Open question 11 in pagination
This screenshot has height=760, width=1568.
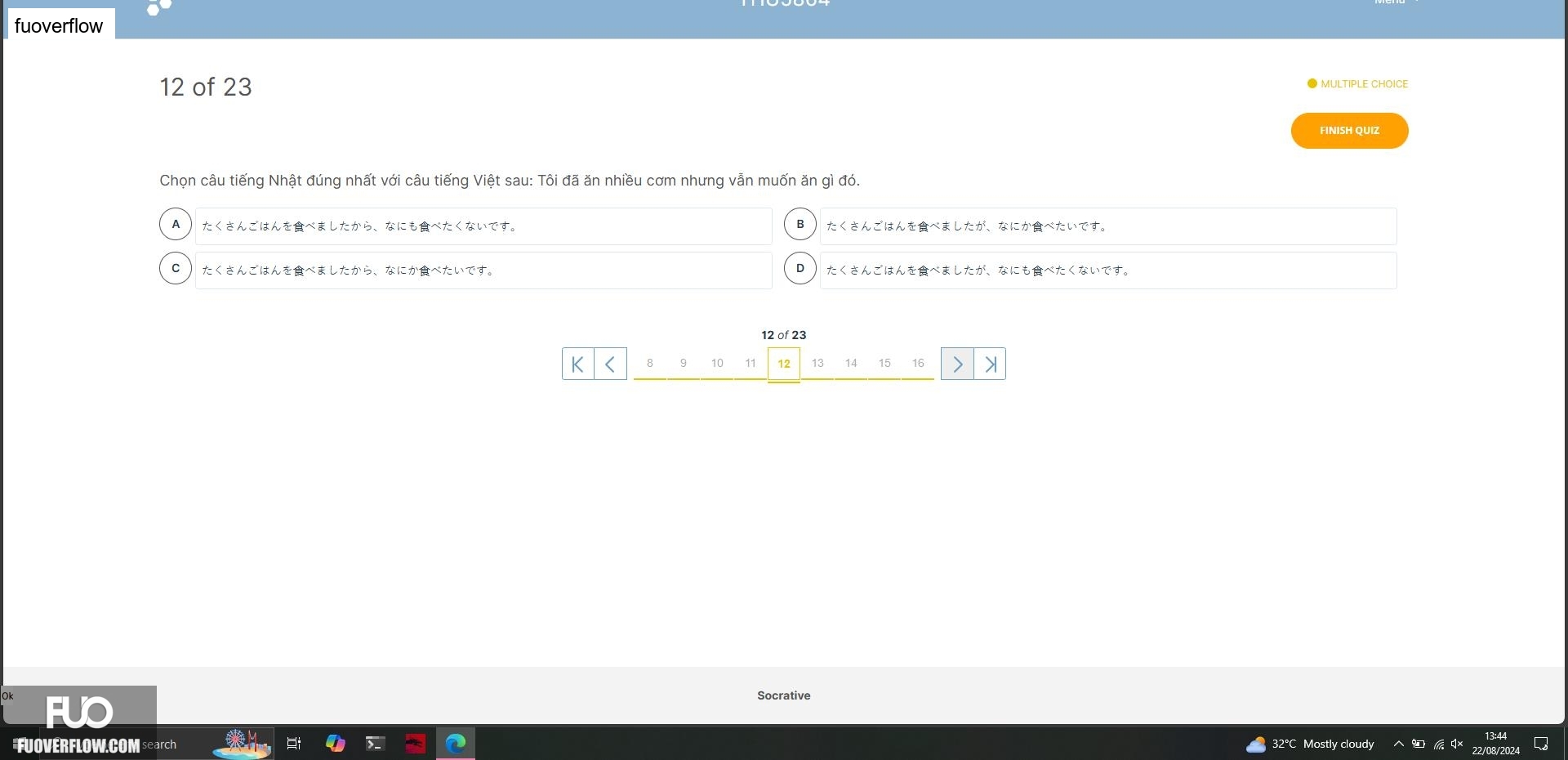(751, 364)
